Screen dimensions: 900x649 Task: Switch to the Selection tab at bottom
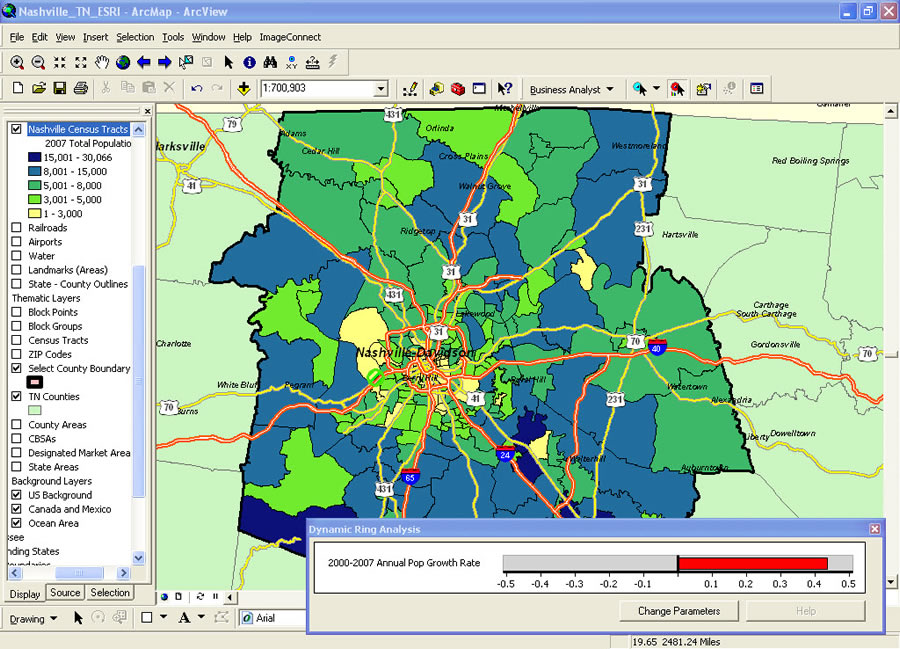pyautogui.click(x=110, y=593)
